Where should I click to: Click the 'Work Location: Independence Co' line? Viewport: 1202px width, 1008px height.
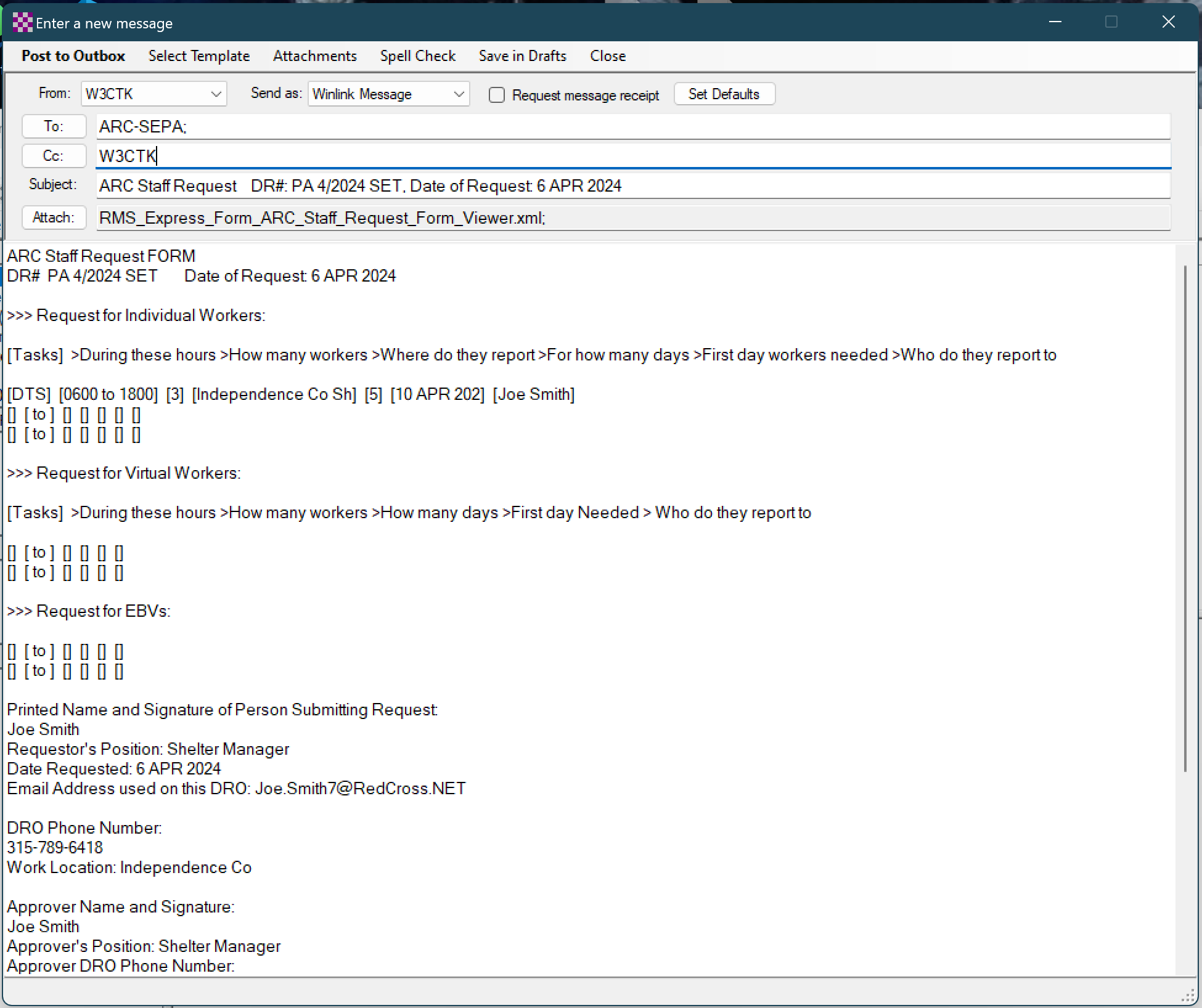click(x=129, y=868)
